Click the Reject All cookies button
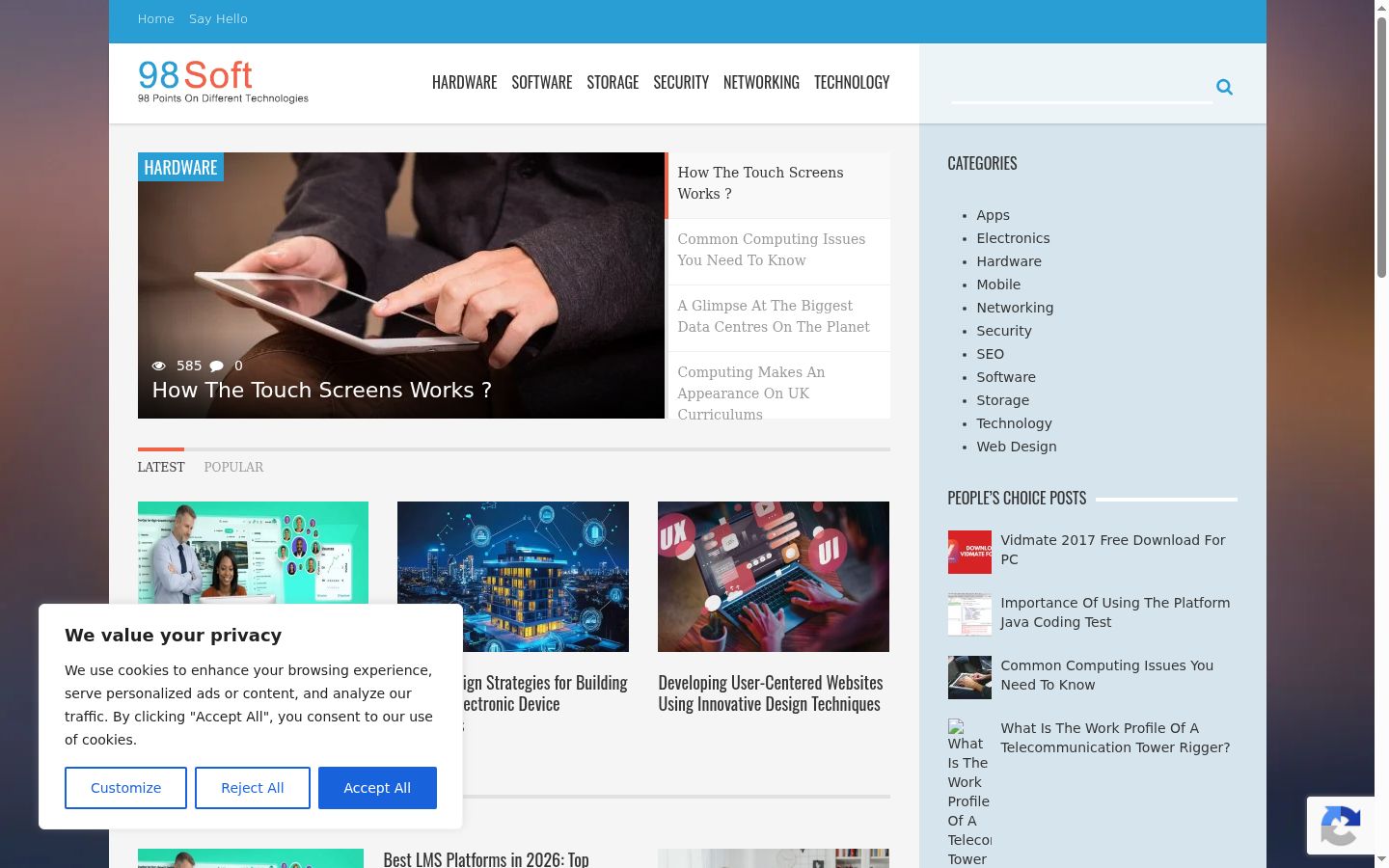Viewport: 1389px width, 868px height. point(253,788)
